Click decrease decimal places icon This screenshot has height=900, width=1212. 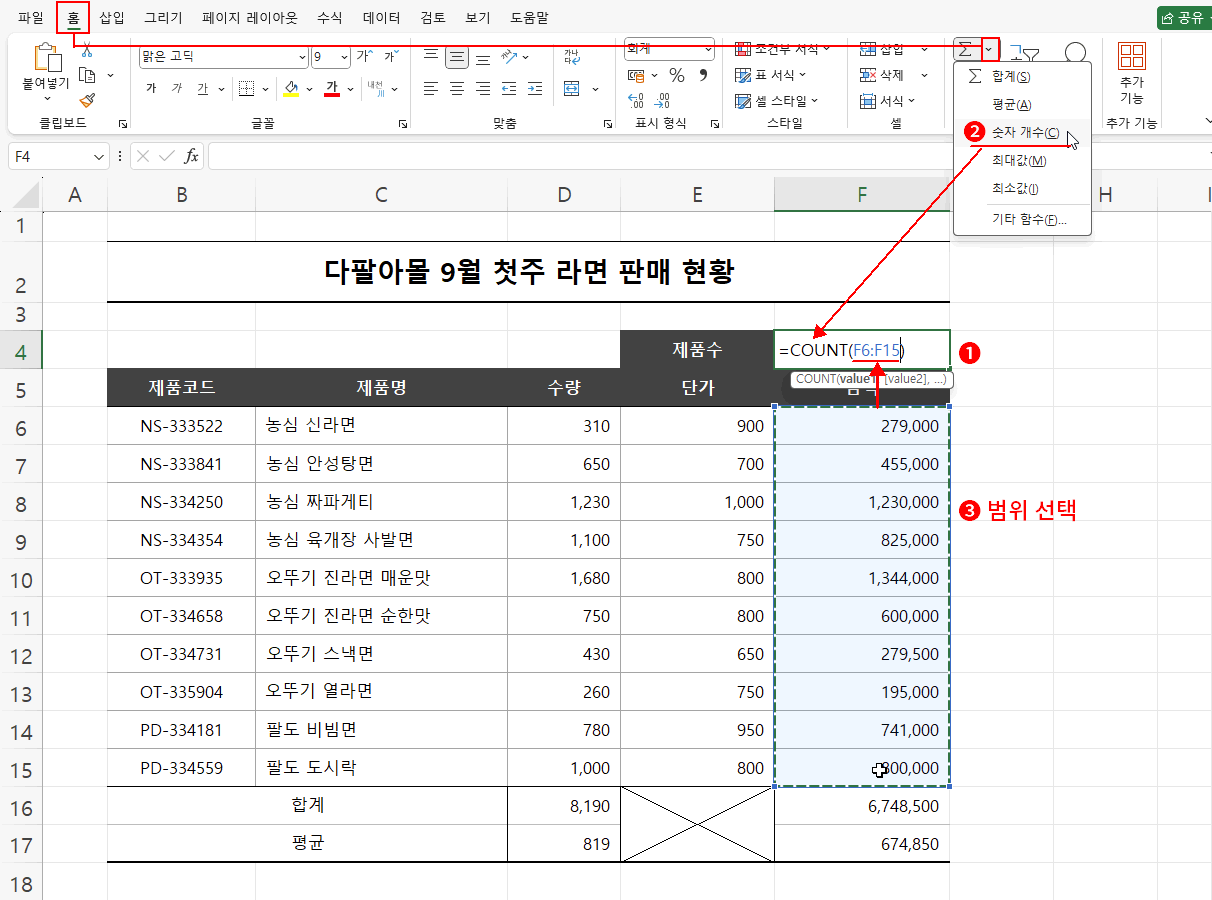coord(661,101)
